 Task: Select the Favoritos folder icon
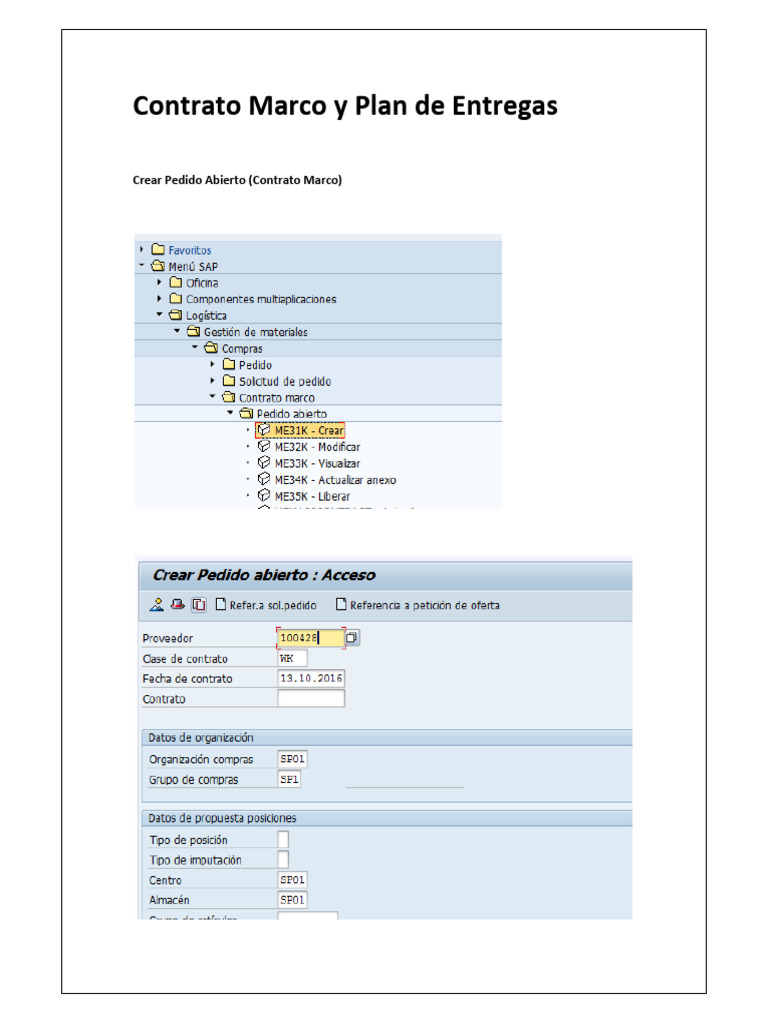coord(158,249)
